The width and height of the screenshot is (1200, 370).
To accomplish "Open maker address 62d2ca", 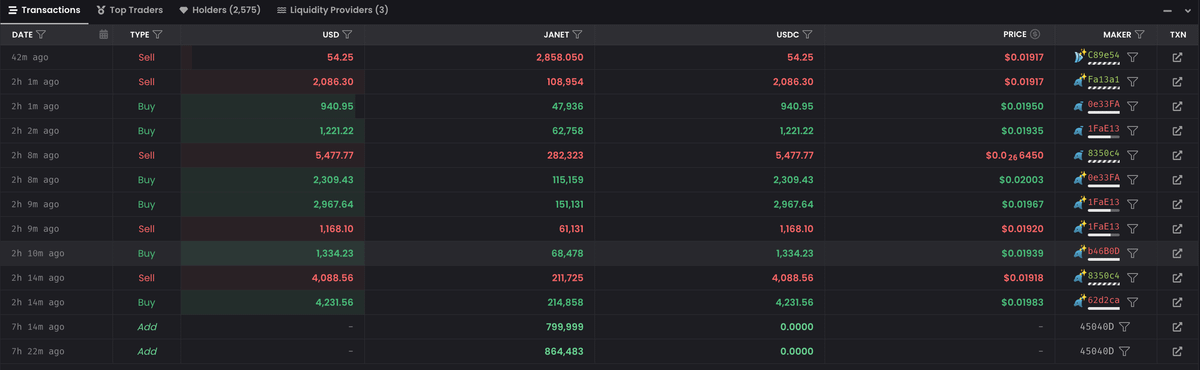I will 1103,299.
